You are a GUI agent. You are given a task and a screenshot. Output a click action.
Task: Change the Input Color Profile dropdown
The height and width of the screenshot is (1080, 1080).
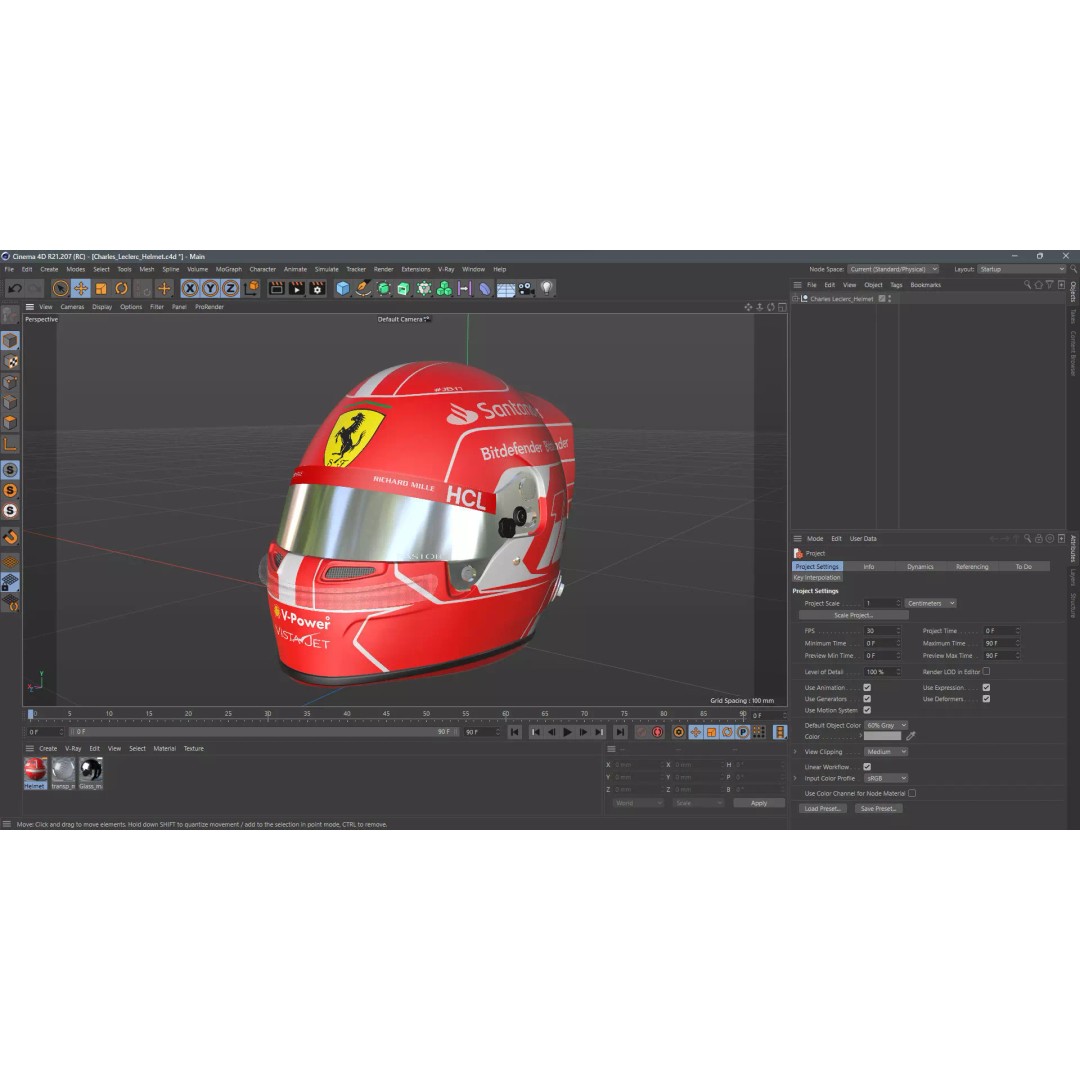point(886,778)
